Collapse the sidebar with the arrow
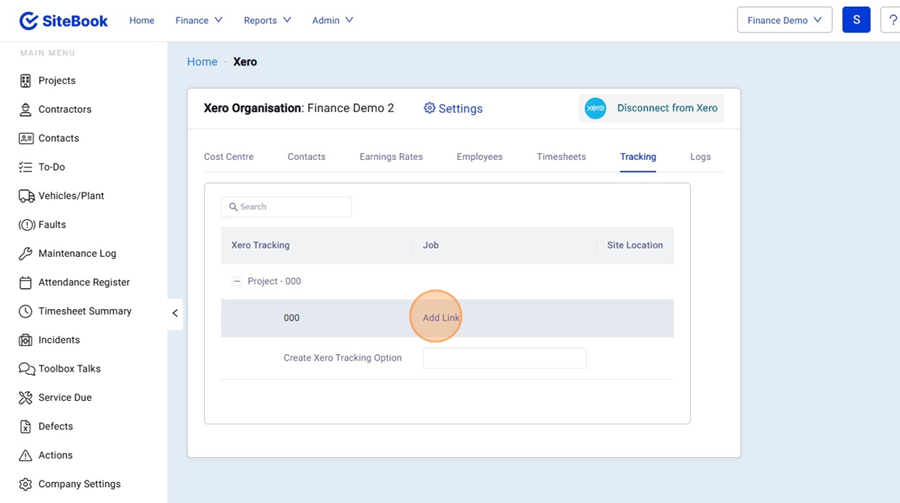The width and height of the screenshot is (900, 503). pyautogui.click(x=175, y=313)
